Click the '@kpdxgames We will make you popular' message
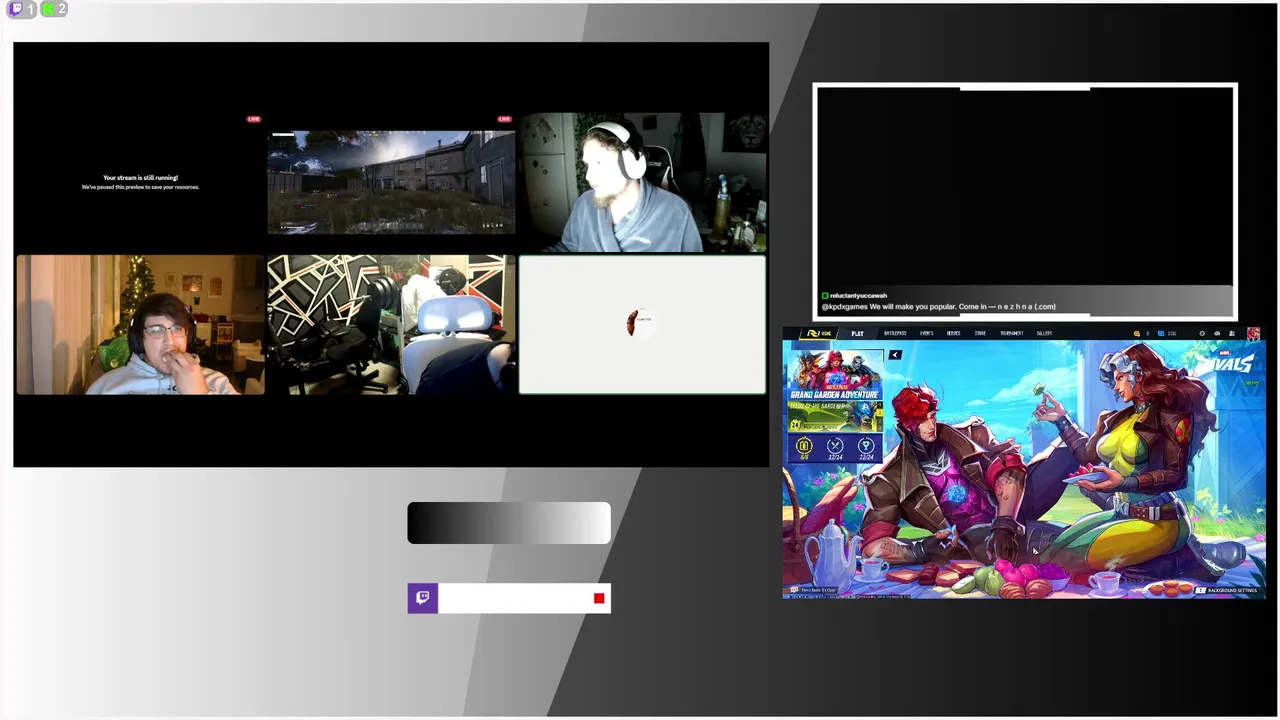1280x720 pixels. point(938,307)
